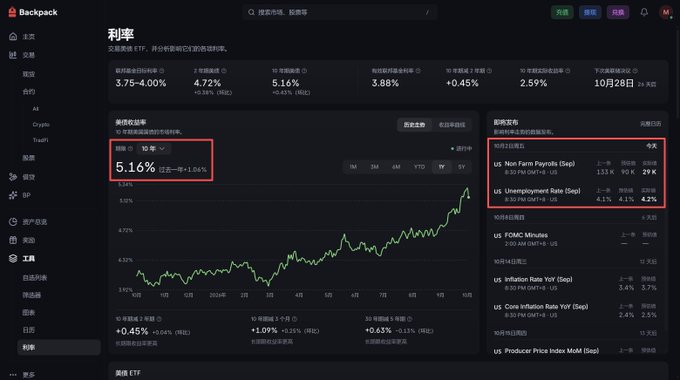This screenshot has height=380, width=680.
Task: Click the BP sparkle icon
Action: (13, 195)
